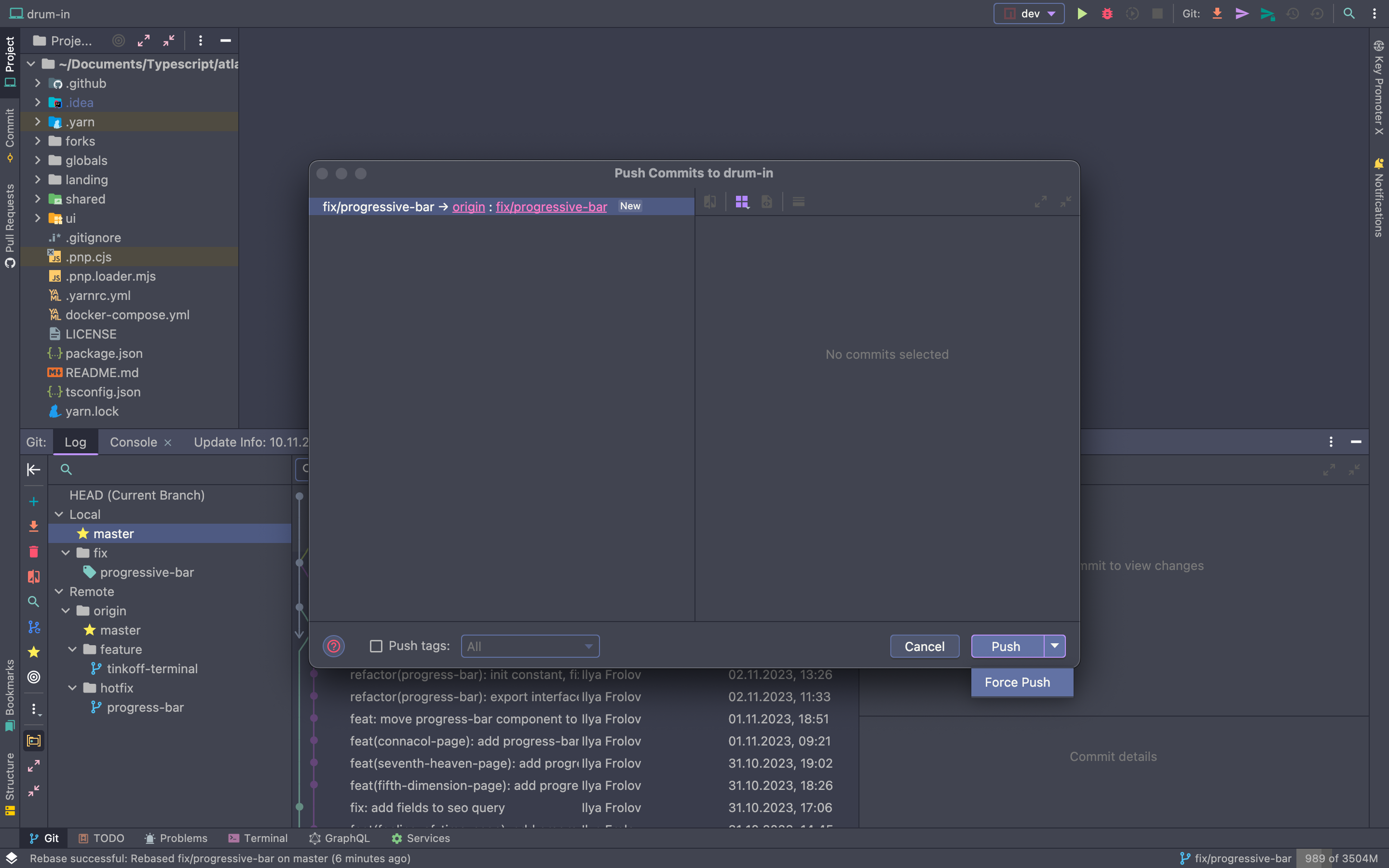Screen dimensions: 1389x868
Task: Collapse Remote branches group
Action: [x=59, y=591]
